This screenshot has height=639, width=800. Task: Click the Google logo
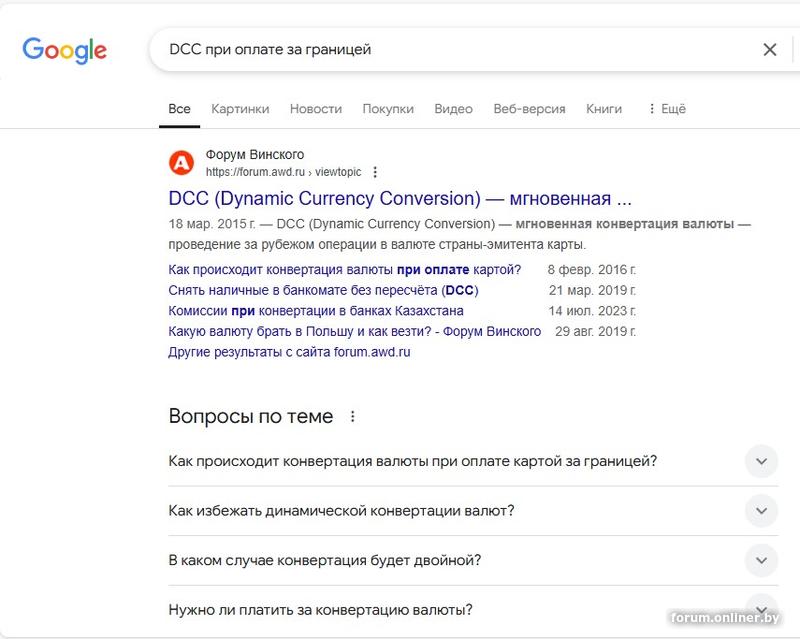(64, 49)
